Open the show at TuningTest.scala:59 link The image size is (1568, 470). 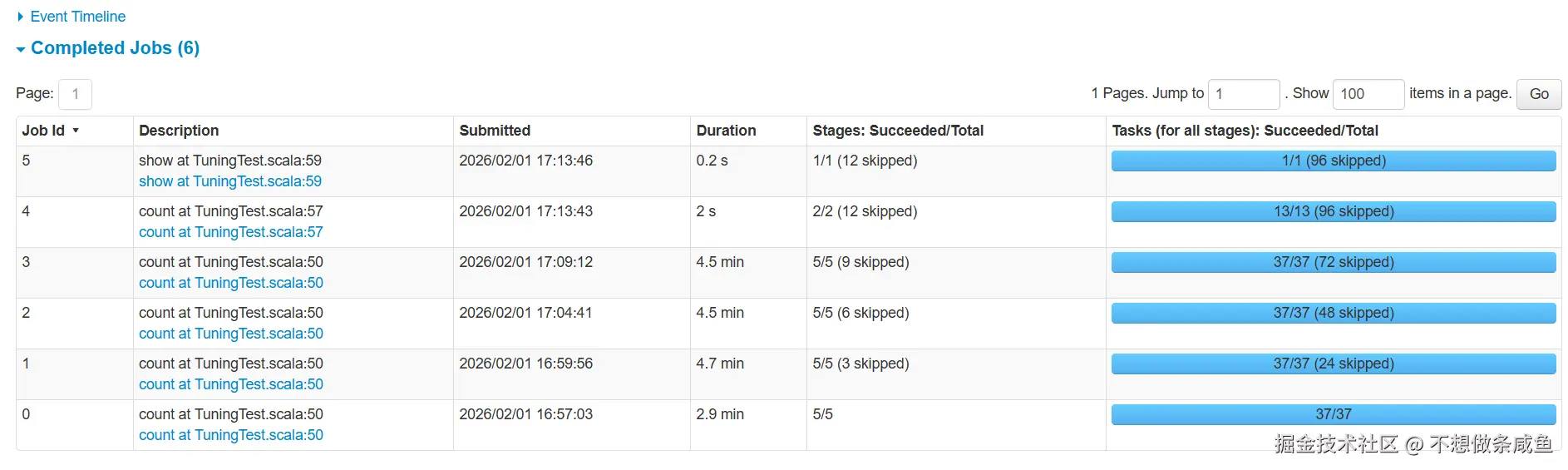click(230, 181)
